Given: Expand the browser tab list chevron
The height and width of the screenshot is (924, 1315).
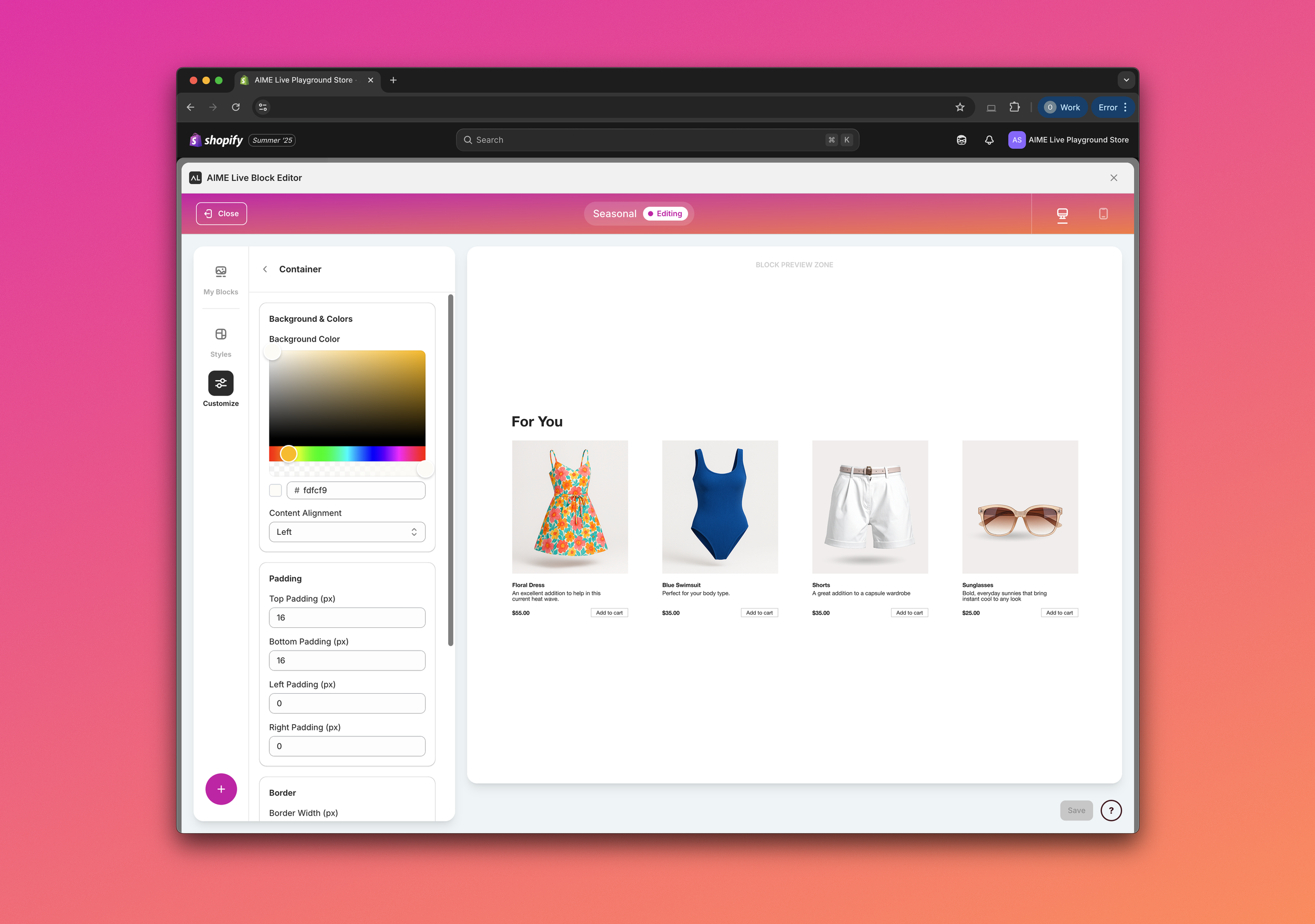Looking at the screenshot, I should click(x=1126, y=80).
